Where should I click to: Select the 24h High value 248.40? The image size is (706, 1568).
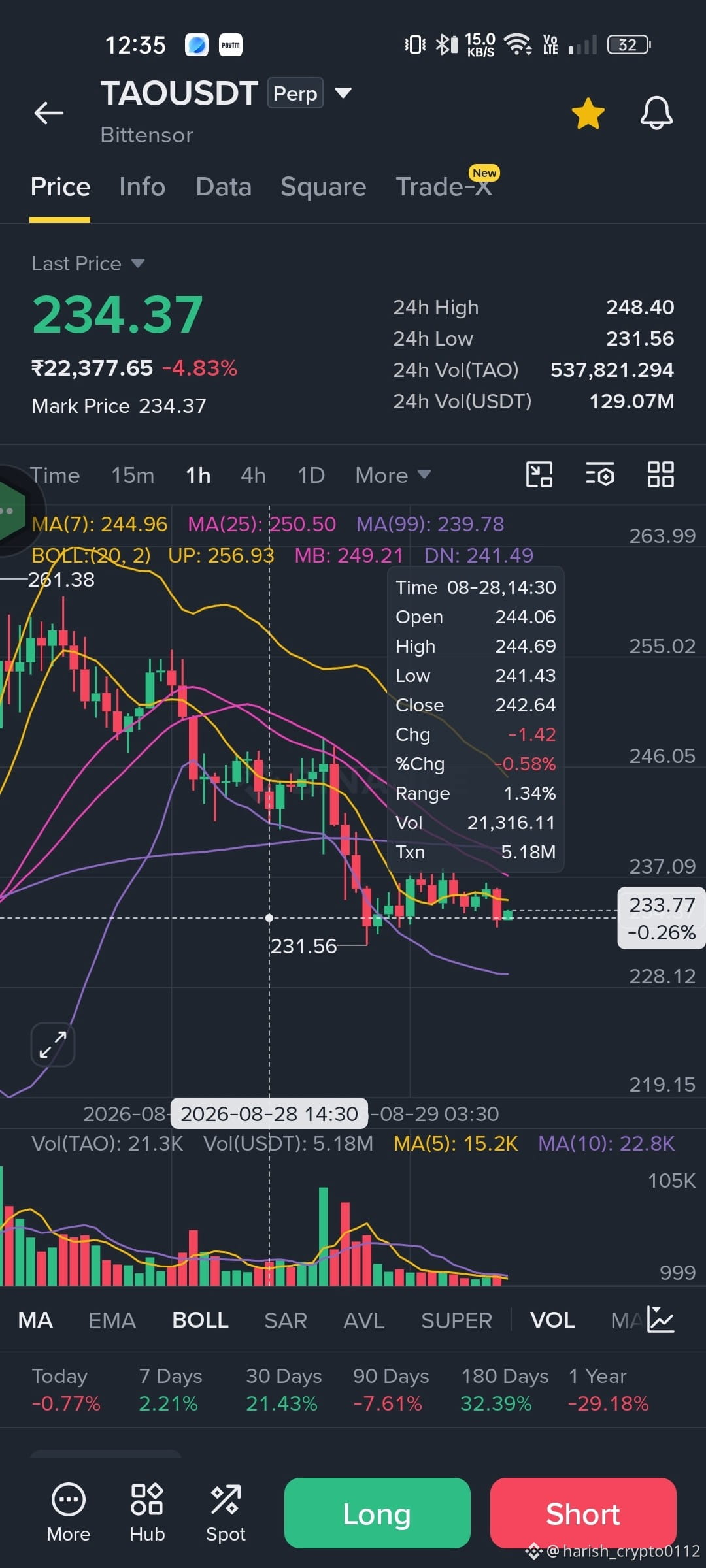click(640, 307)
